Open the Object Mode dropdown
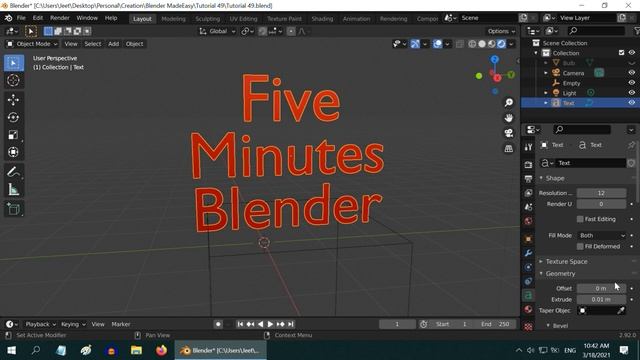 pos(32,44)
